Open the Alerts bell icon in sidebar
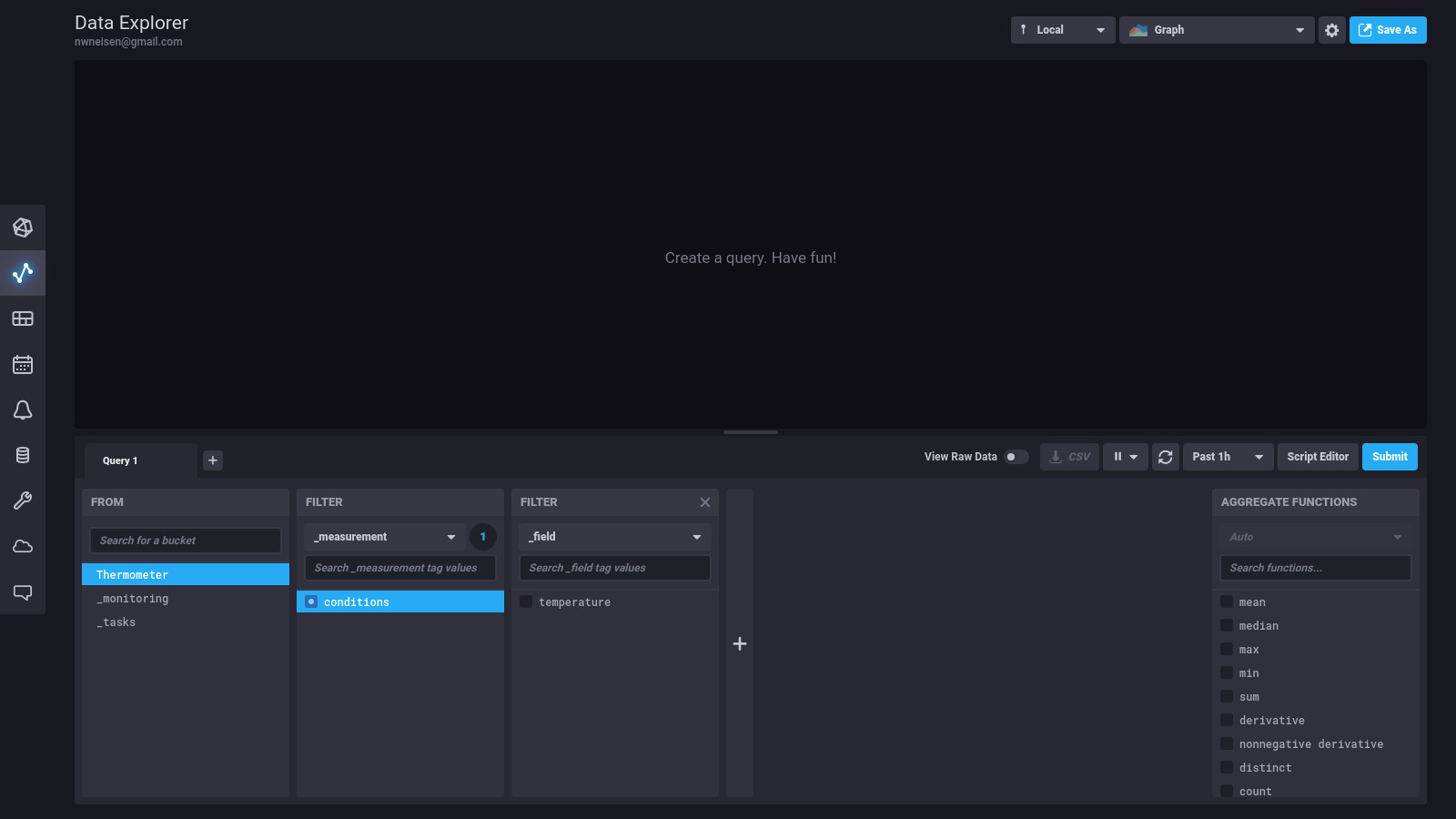 click(23, 409)
